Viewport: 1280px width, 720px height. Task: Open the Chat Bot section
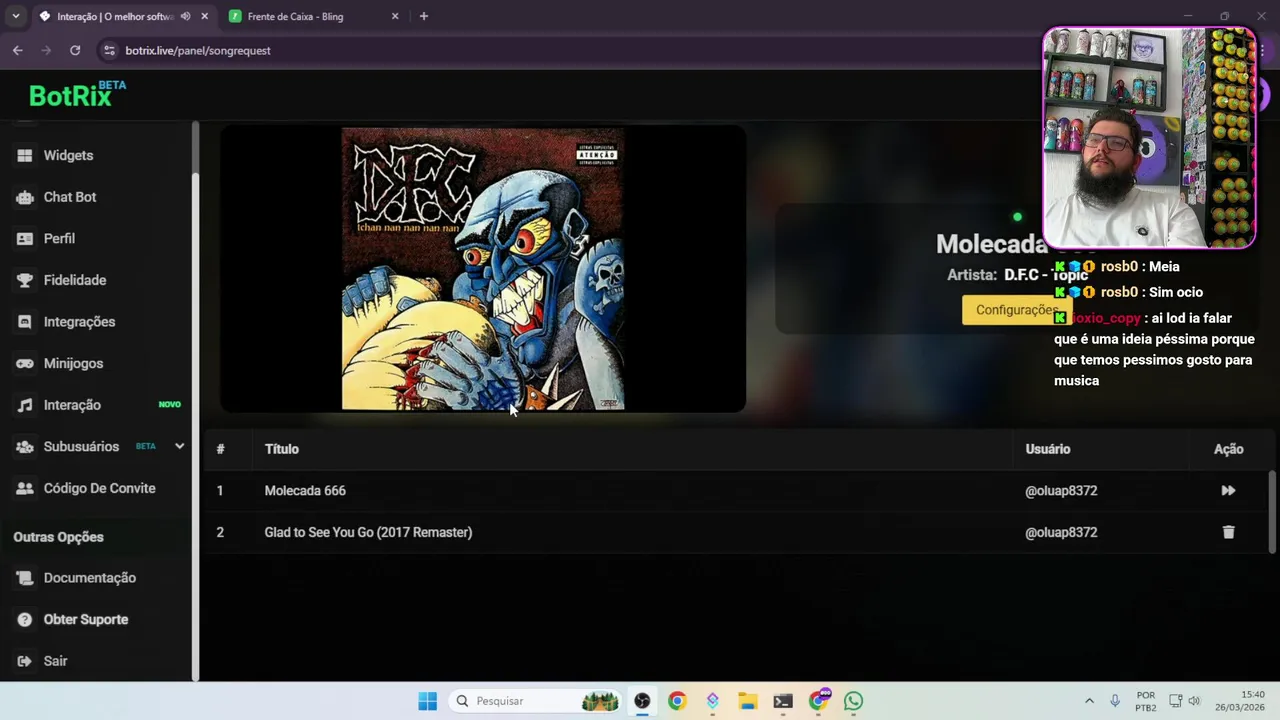pos(70,197)
